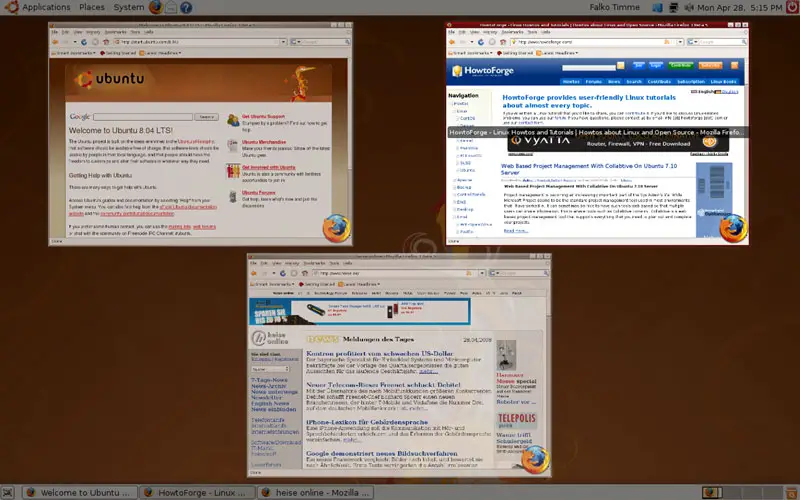Viewport: 800px width, 500px height.
Task: Open the Places menu
Action: [92, 7]
